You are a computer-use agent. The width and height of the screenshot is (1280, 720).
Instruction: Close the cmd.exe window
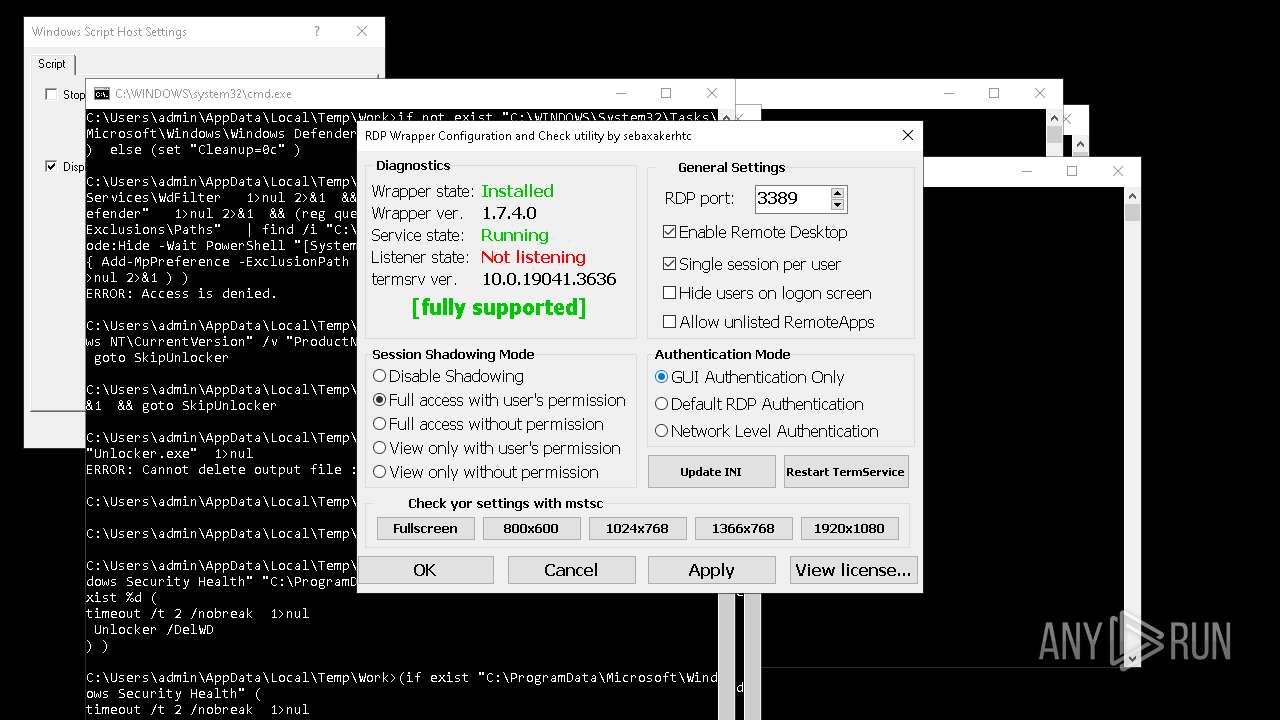(x=712, y=93)
